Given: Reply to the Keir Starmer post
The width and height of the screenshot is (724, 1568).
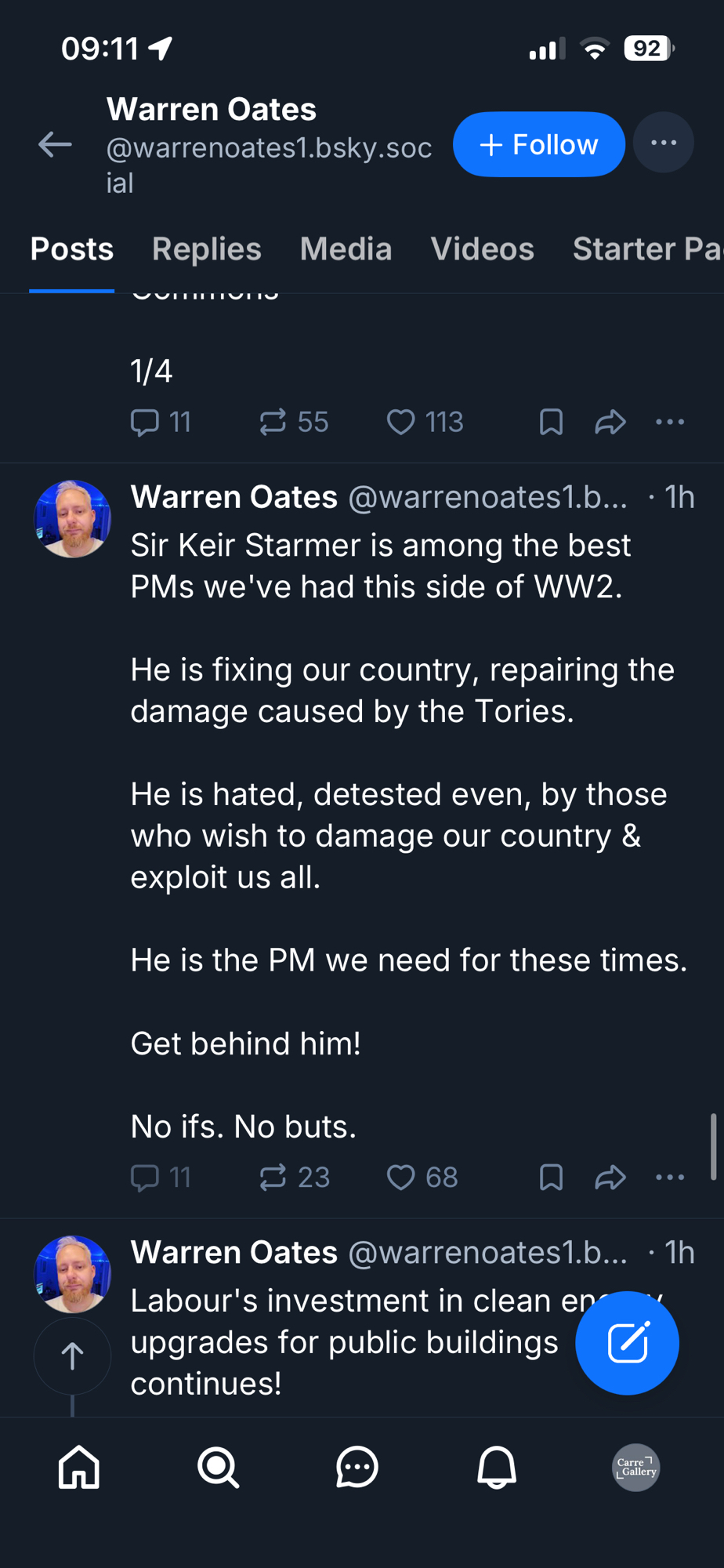Looking at the screenshot, I should pos(145,1178).
